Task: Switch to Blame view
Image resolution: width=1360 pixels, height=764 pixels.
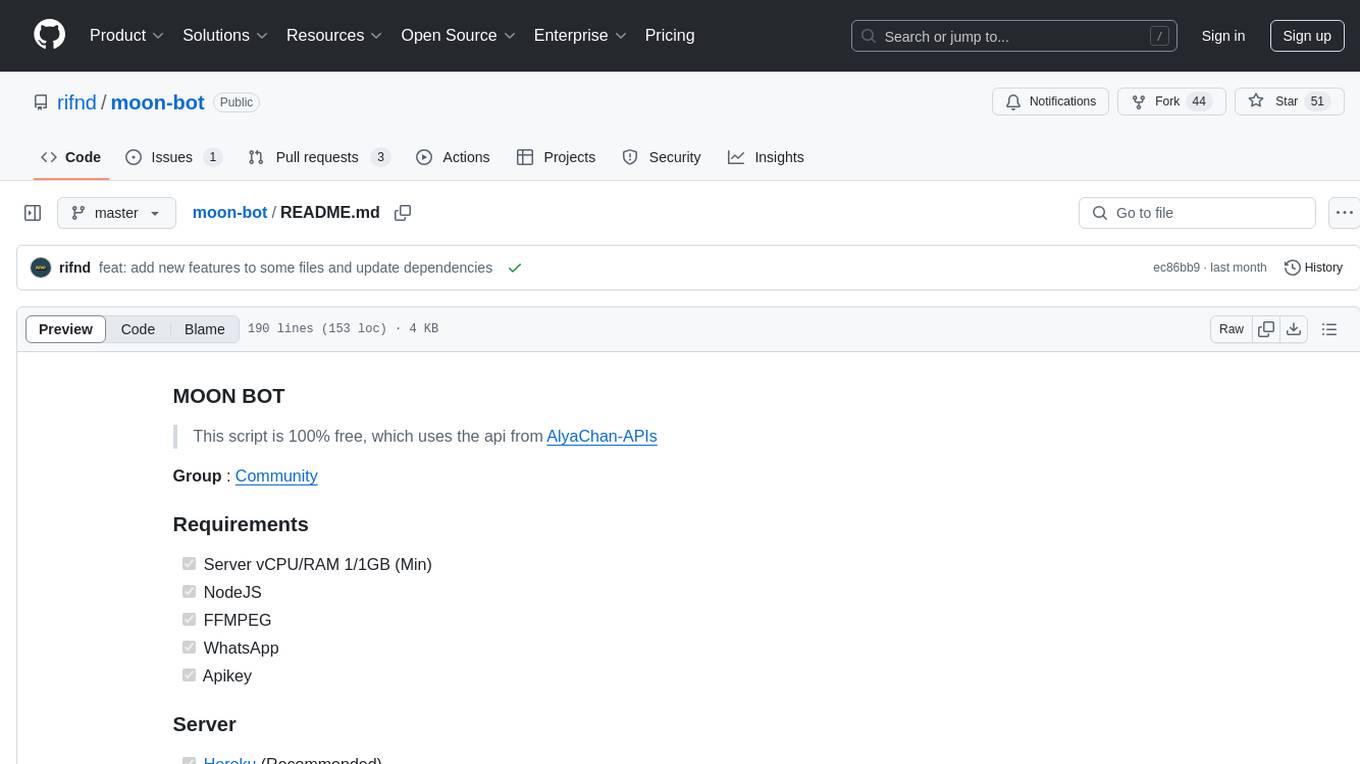Action: point(205,329)
